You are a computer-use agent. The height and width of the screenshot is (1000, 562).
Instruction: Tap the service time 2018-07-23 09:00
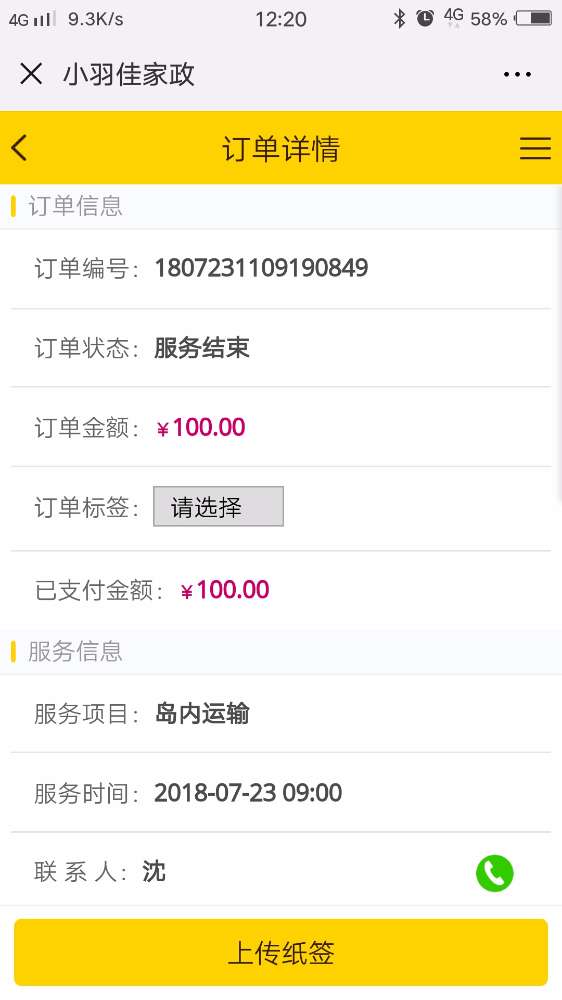click(x=248, y=793)
